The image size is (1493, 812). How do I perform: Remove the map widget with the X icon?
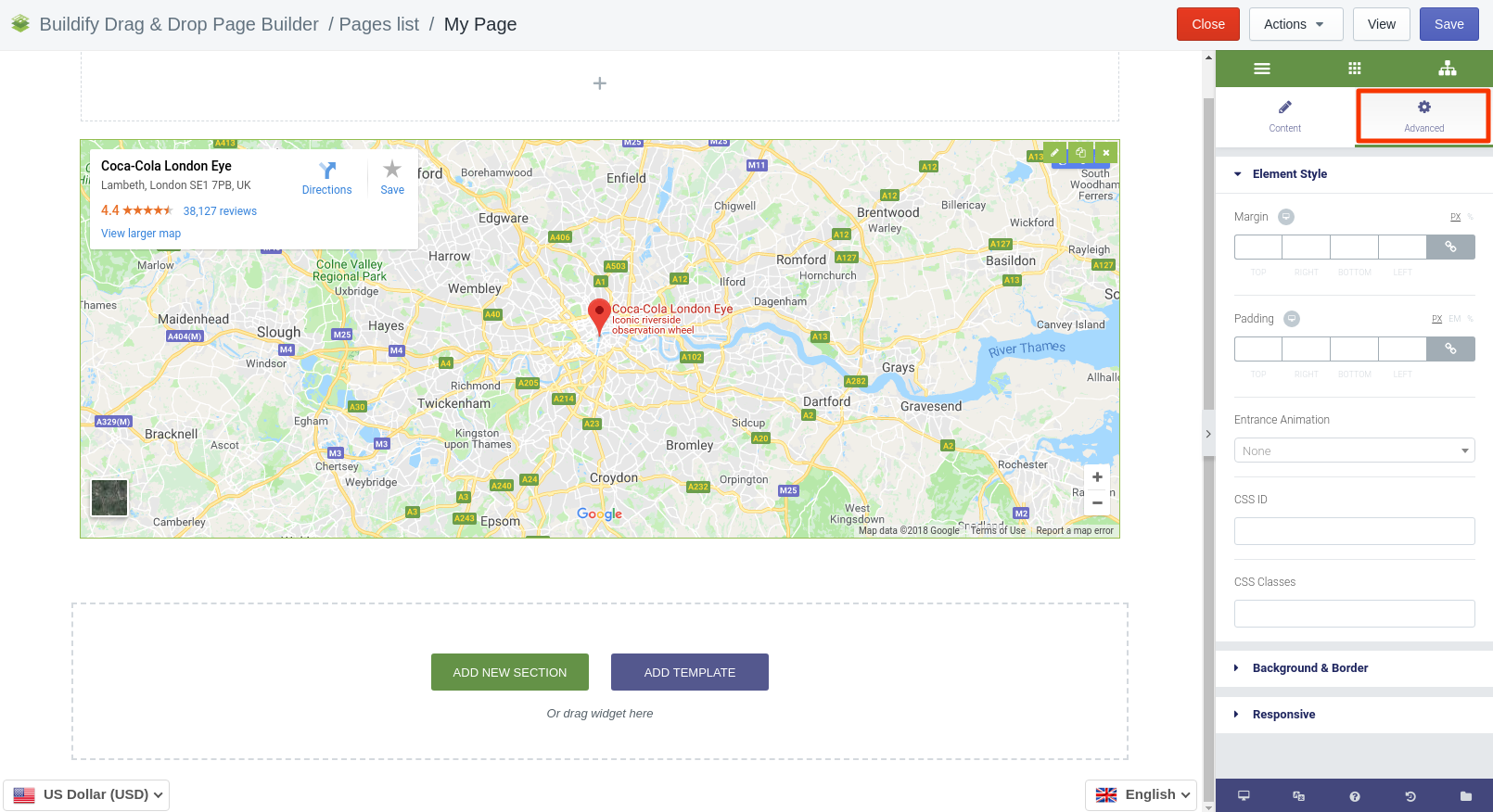[x=1106, y=153]
